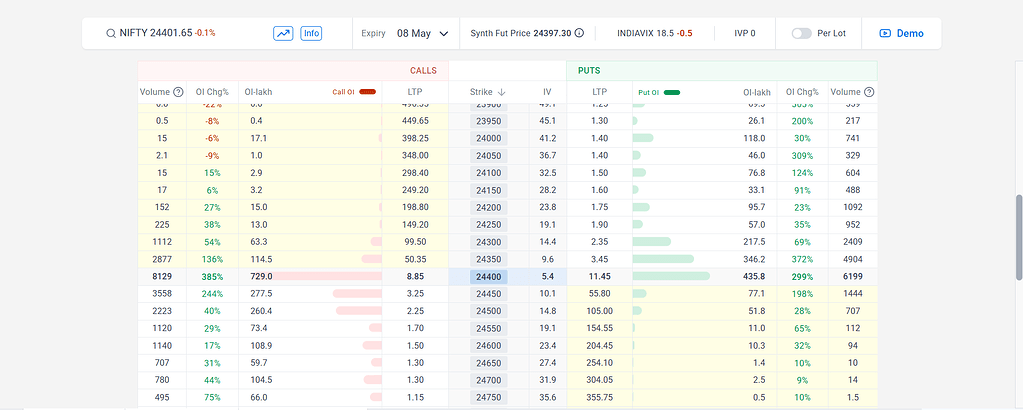Select strike 24650
This screenshot has width=1023, height=410.
click(489, 363)
